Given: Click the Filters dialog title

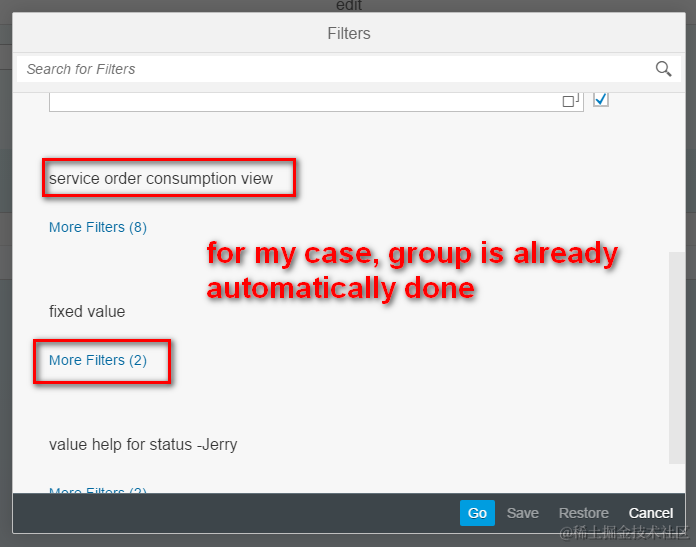Looking at the screenshot, I should pyautogui.click(x=349, y=33).
